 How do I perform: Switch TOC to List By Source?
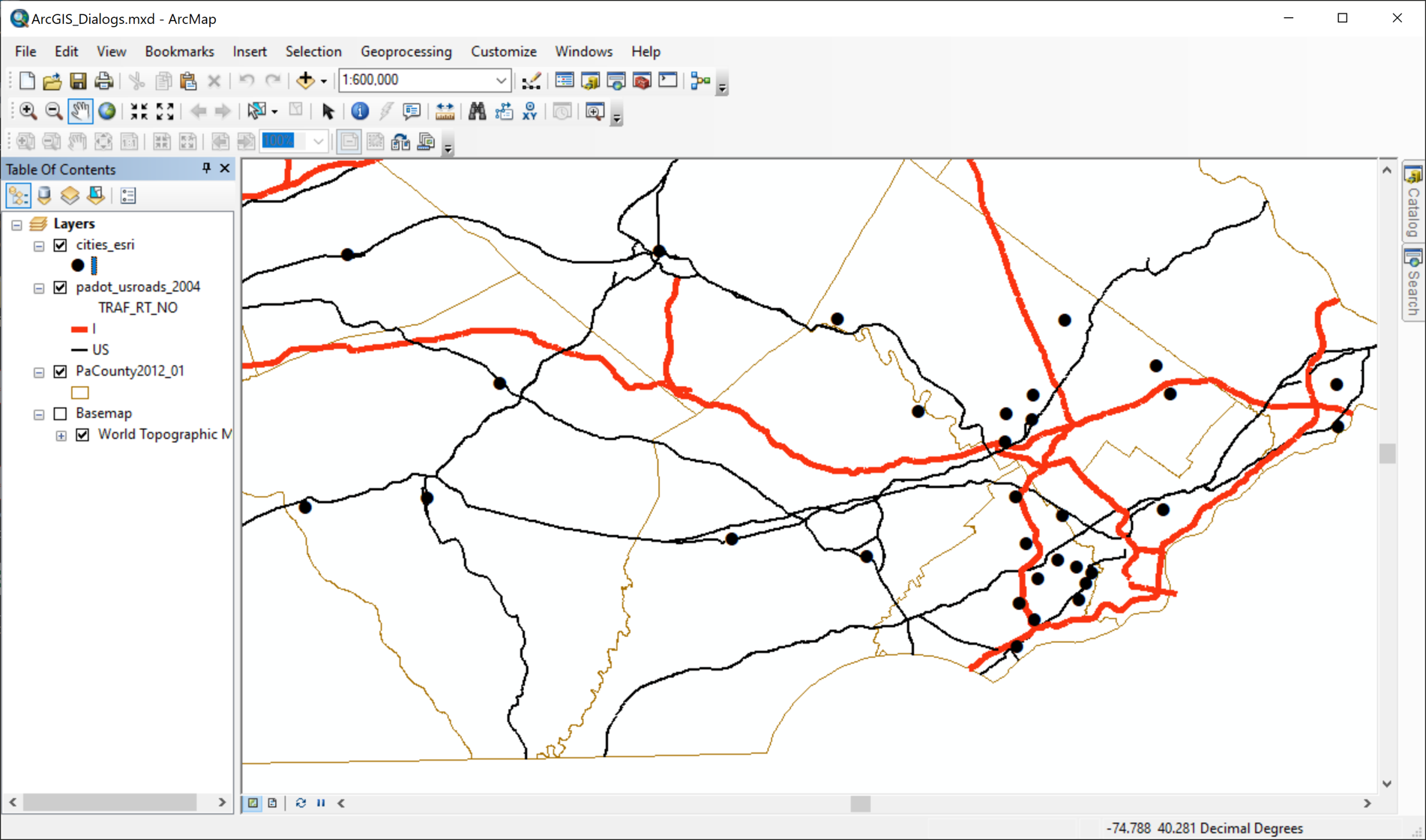coord(44,196)
